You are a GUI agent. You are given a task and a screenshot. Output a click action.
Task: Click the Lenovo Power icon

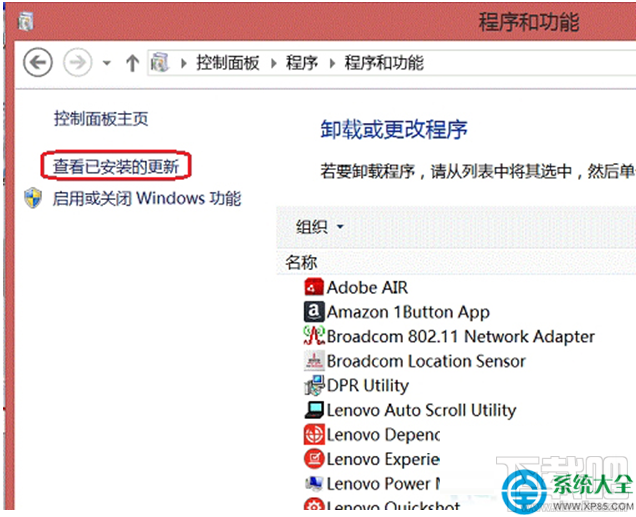point(314,483)
